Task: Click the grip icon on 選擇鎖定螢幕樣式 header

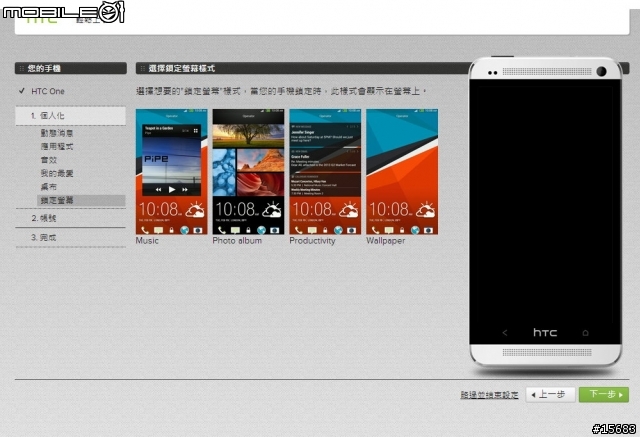Action: [142, 68]
